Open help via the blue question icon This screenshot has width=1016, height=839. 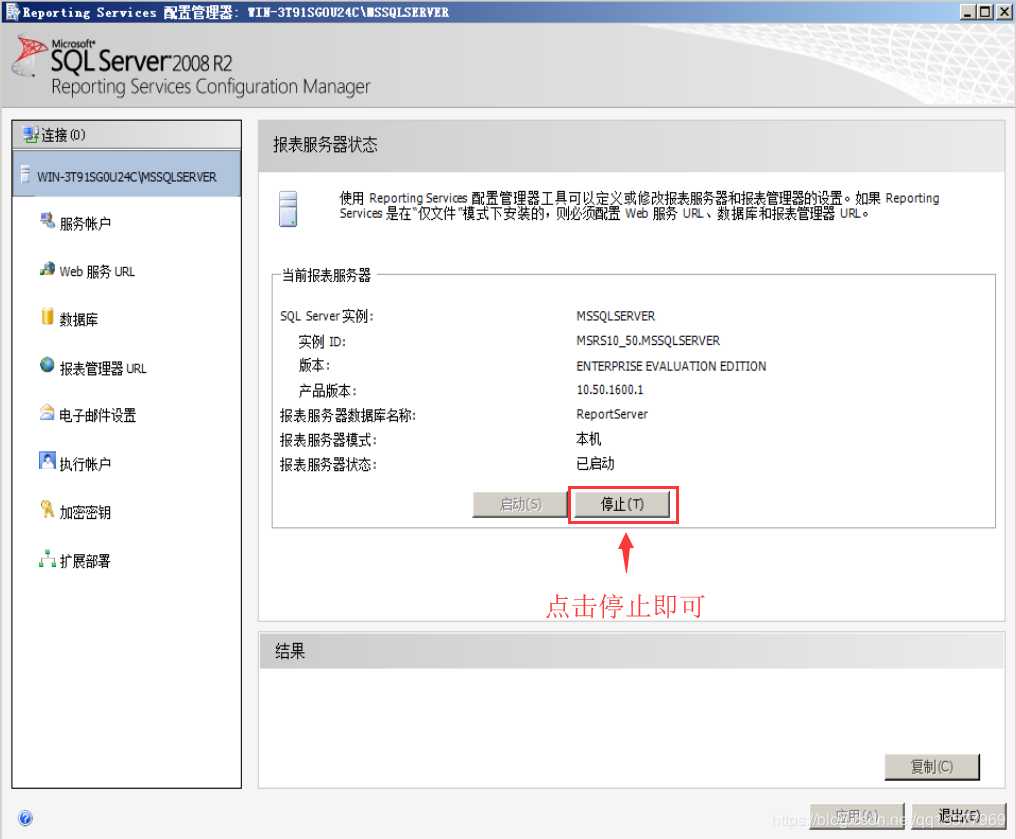pyautogui.click(x=25, y=818)
